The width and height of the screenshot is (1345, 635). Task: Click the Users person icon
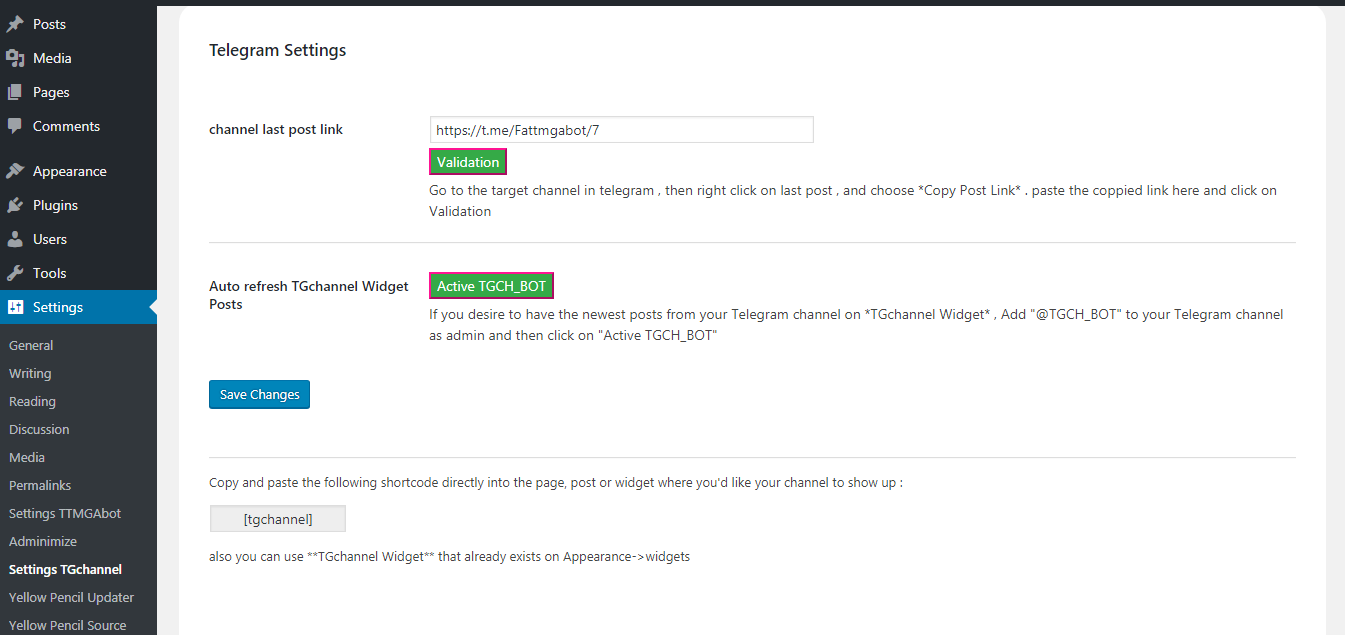(15, 239)
